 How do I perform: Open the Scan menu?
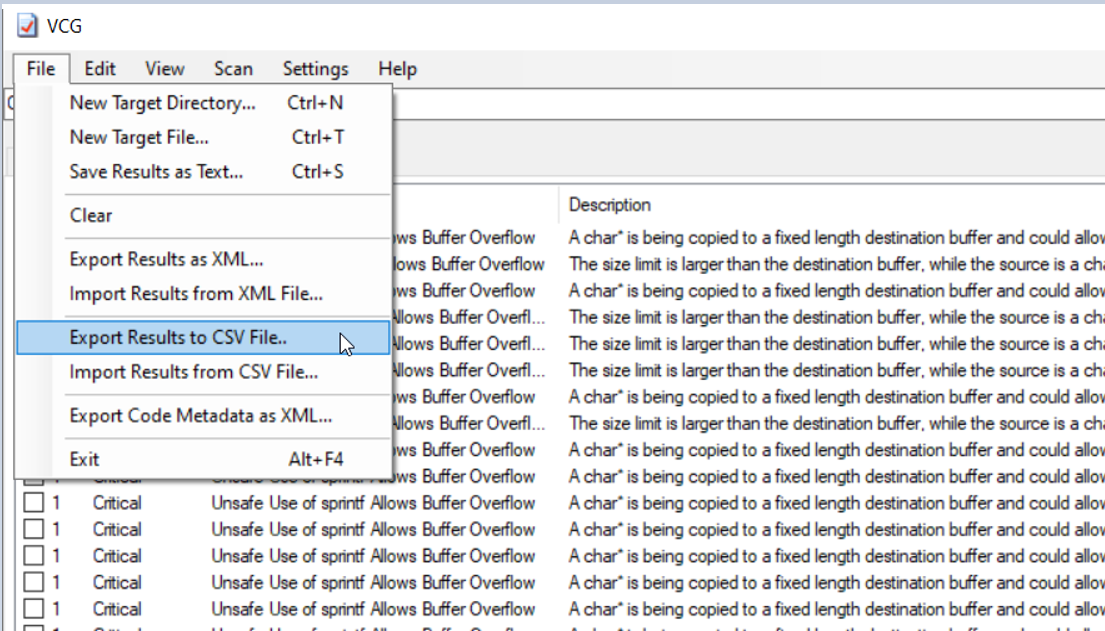pyautogui.click(x=233, y=69)
